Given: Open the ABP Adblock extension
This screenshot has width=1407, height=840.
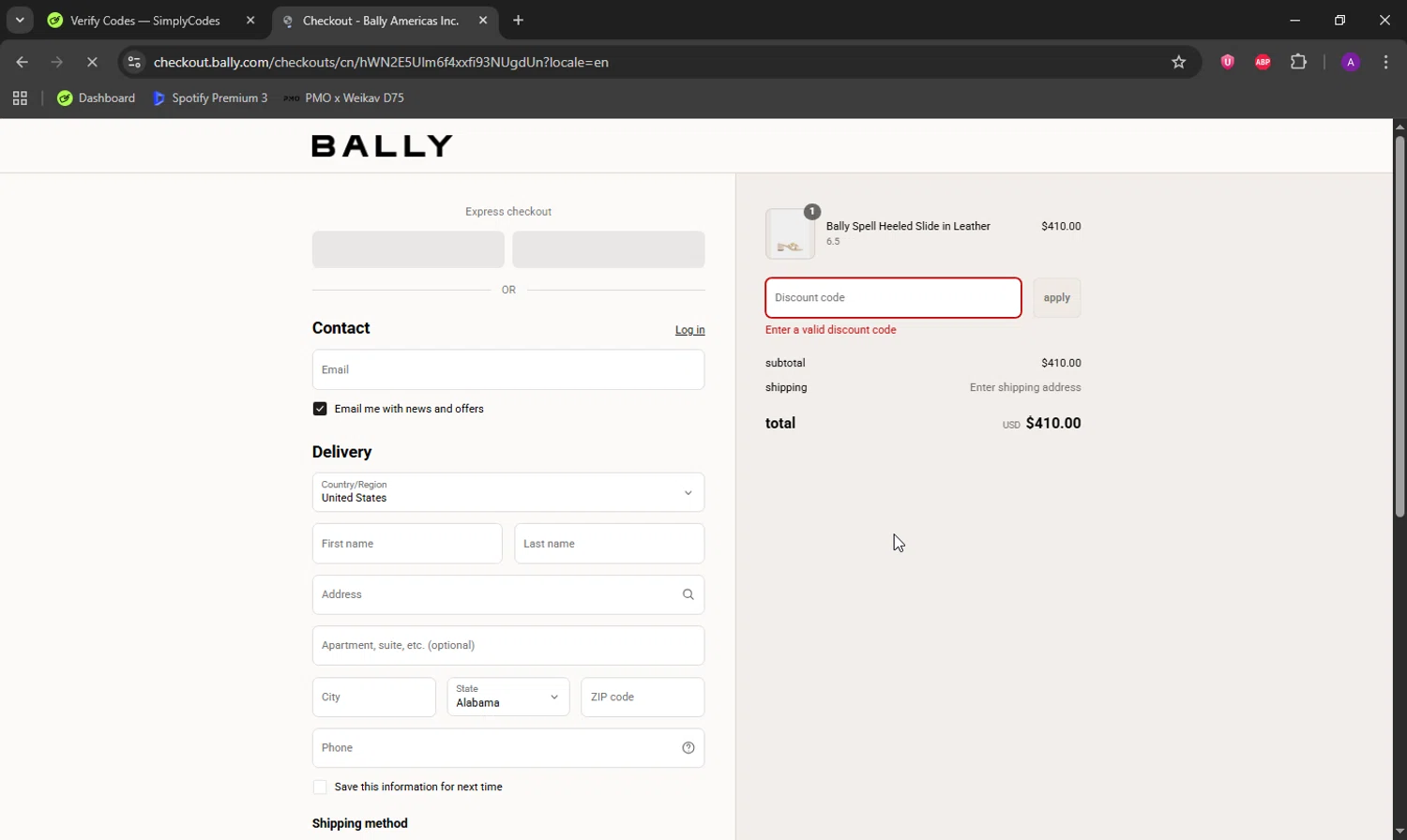Looking at the screenshot, I should click(1263, 62).
